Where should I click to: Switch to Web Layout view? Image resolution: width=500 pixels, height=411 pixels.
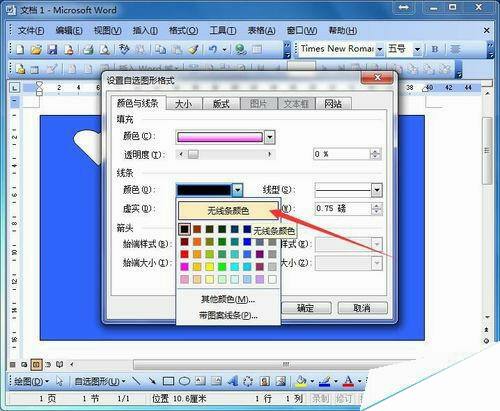(24, 364)
